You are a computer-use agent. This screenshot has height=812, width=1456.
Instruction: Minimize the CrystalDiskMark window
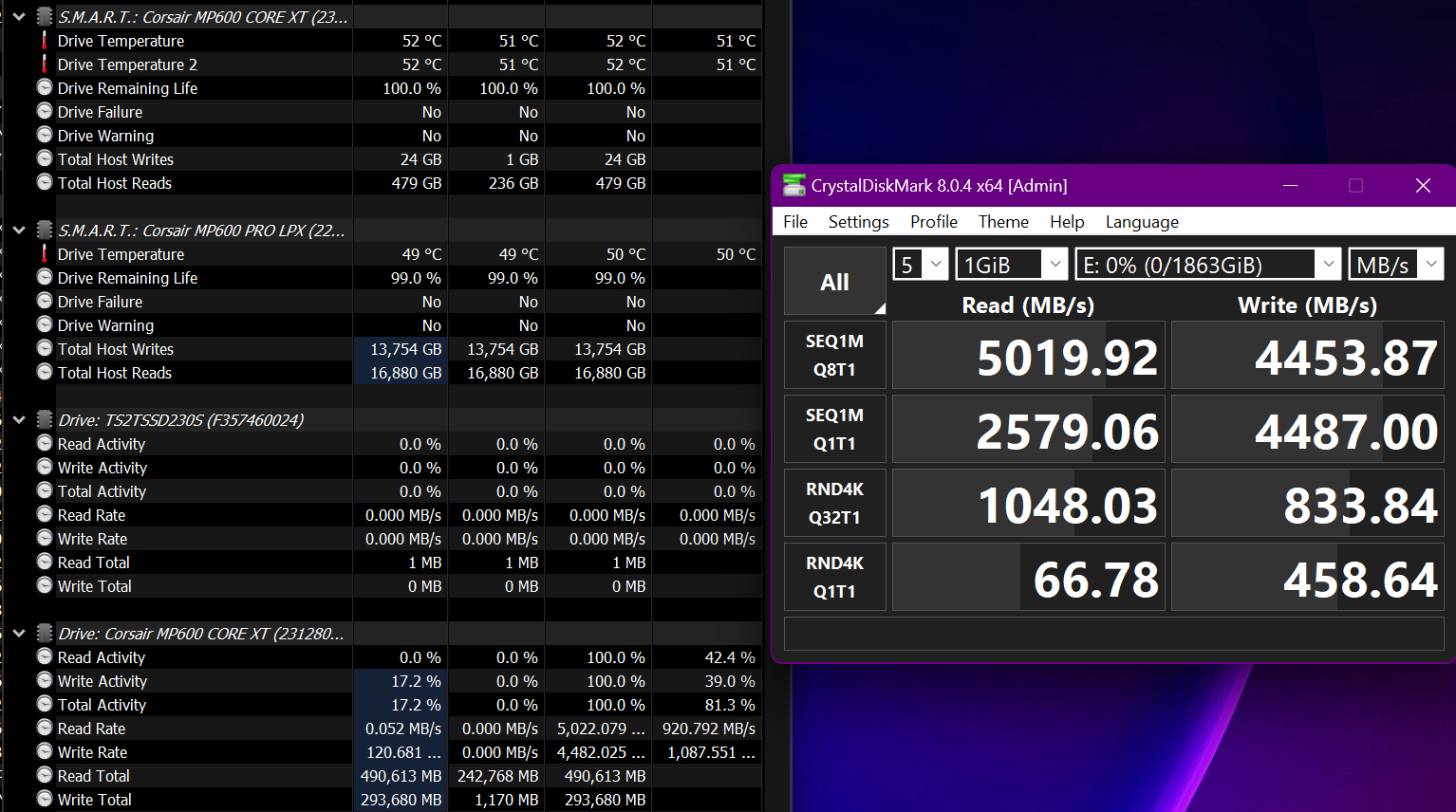coord(1290,185)
